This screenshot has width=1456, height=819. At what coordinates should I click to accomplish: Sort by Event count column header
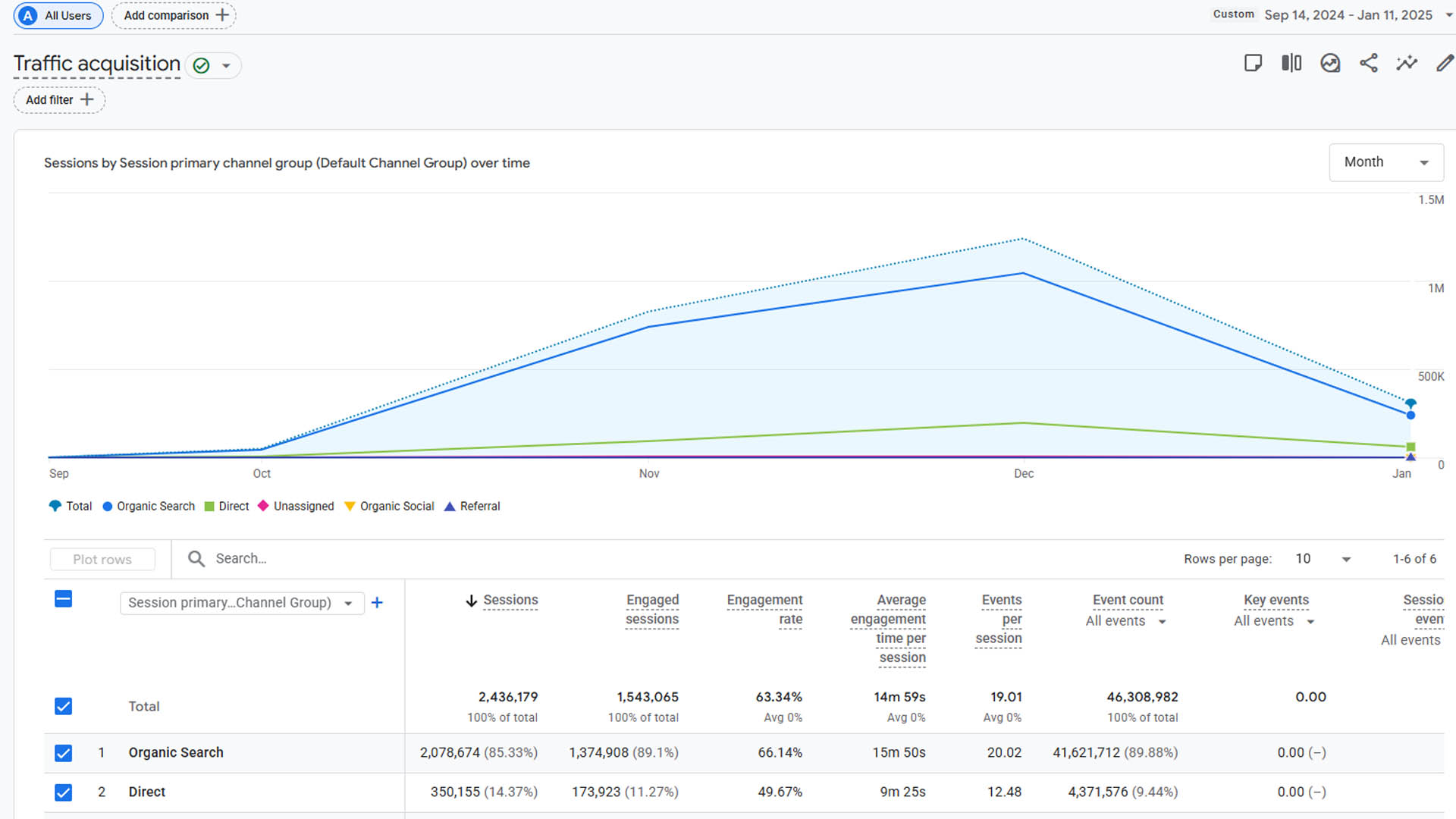(1128, 600)
